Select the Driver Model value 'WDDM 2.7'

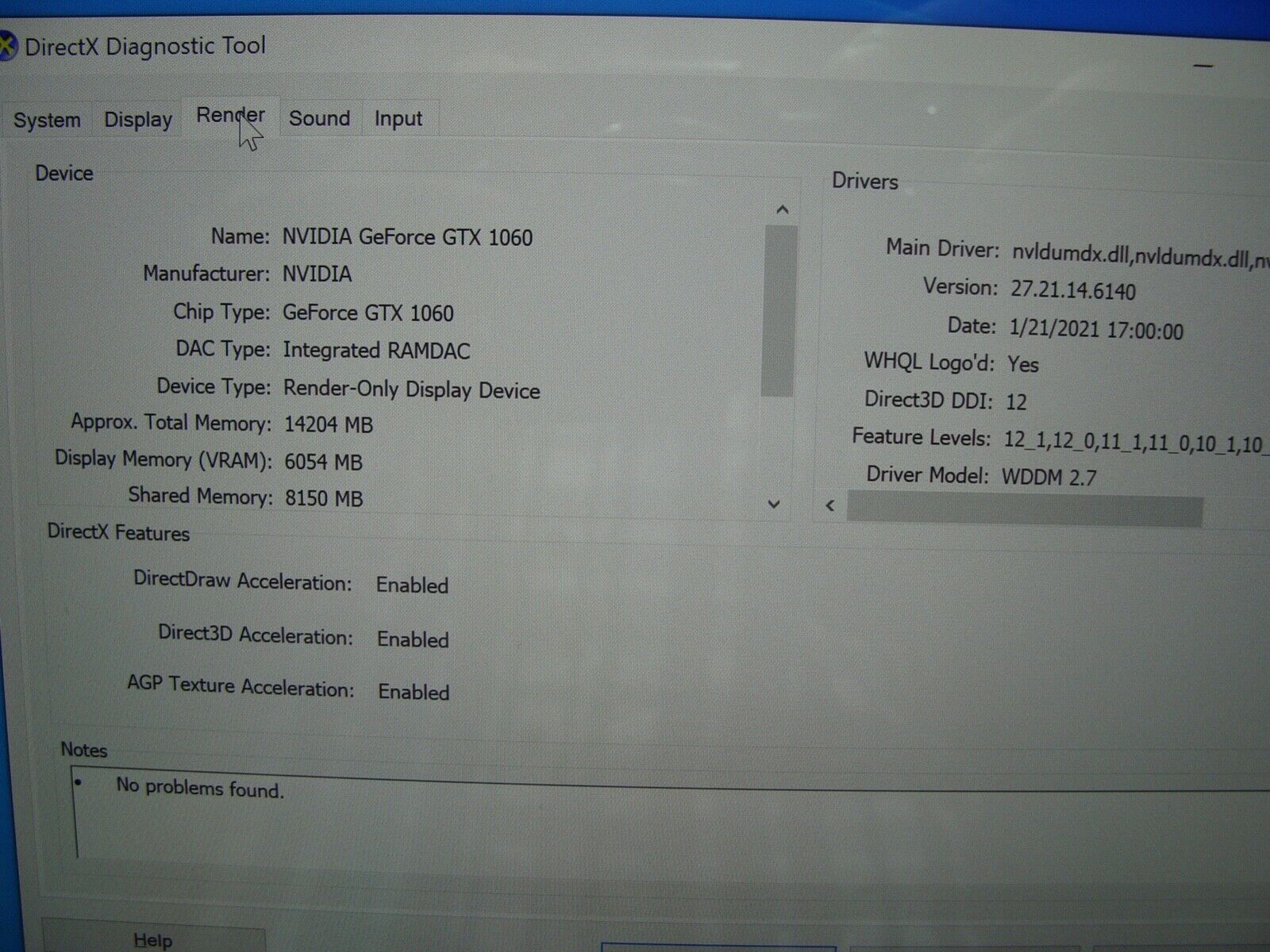[x=1049, y=478]
